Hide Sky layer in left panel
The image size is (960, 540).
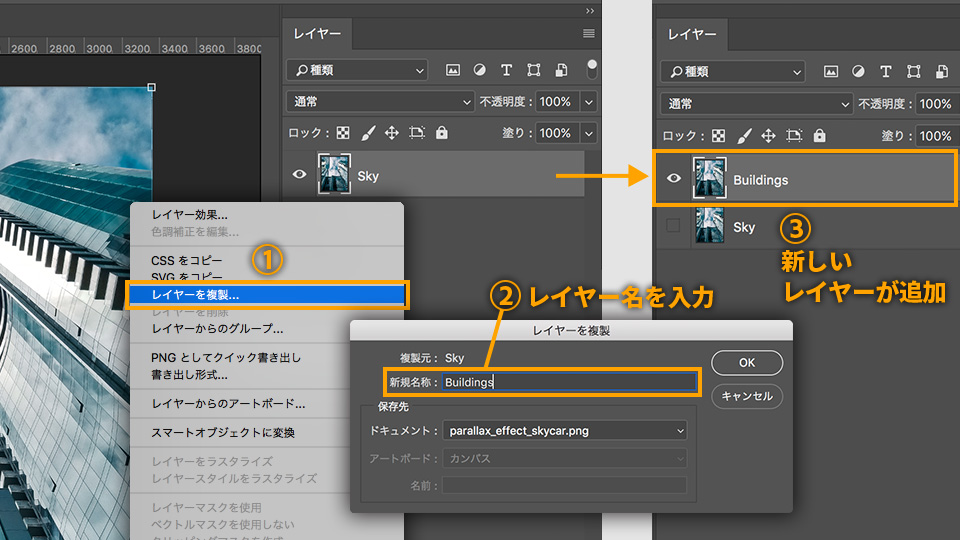coord(299,174)
